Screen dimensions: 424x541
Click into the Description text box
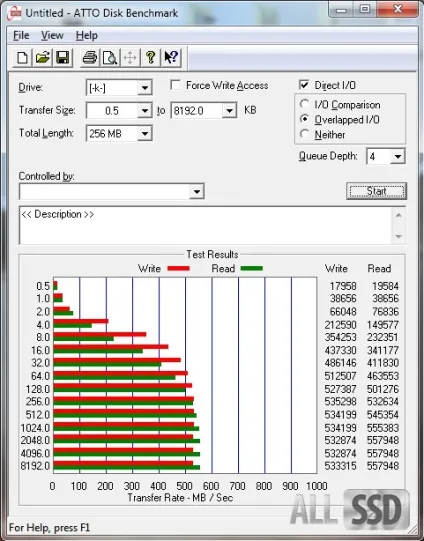(x=205, y=225)
